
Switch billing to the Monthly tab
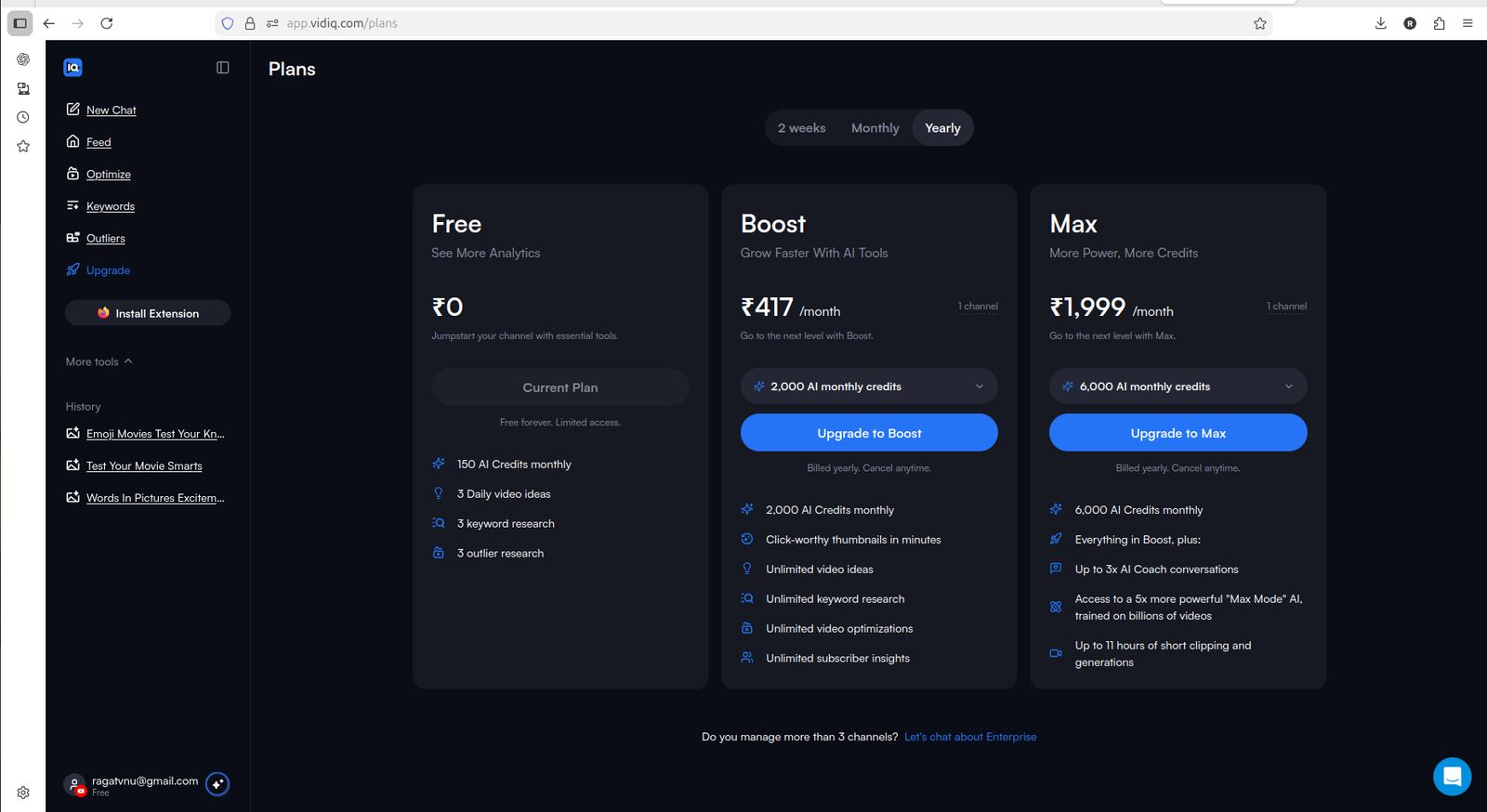pyautogui.click(x=875, y=128)
